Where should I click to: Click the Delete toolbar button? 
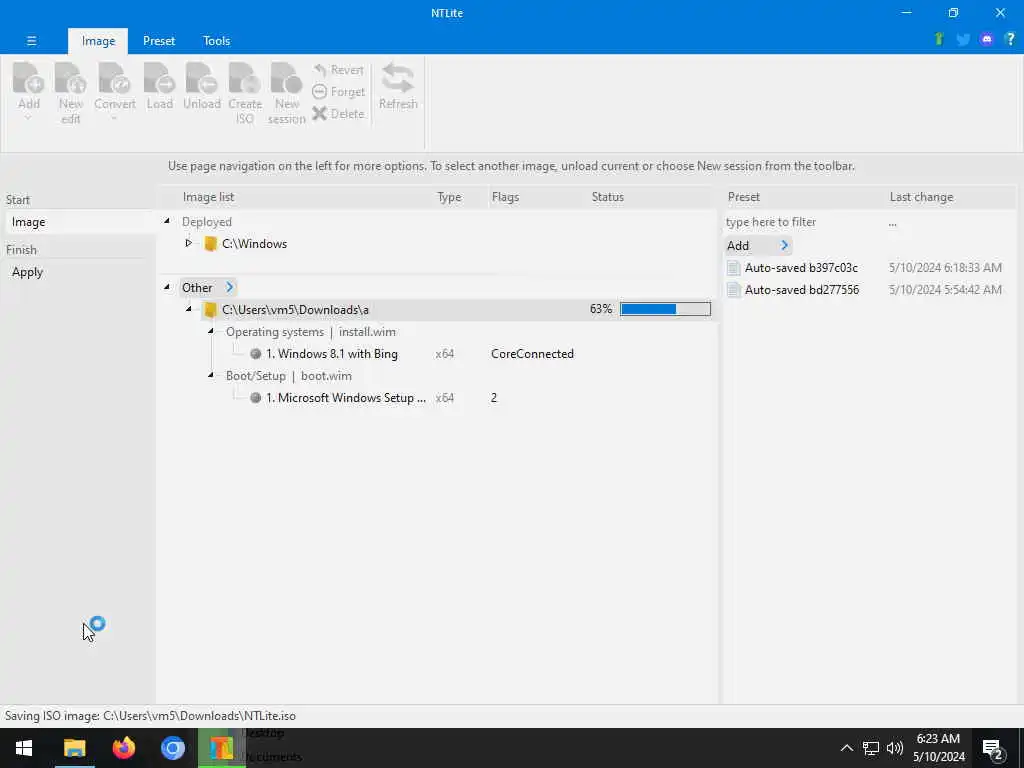pyautogui.click(x=338, y=114)
